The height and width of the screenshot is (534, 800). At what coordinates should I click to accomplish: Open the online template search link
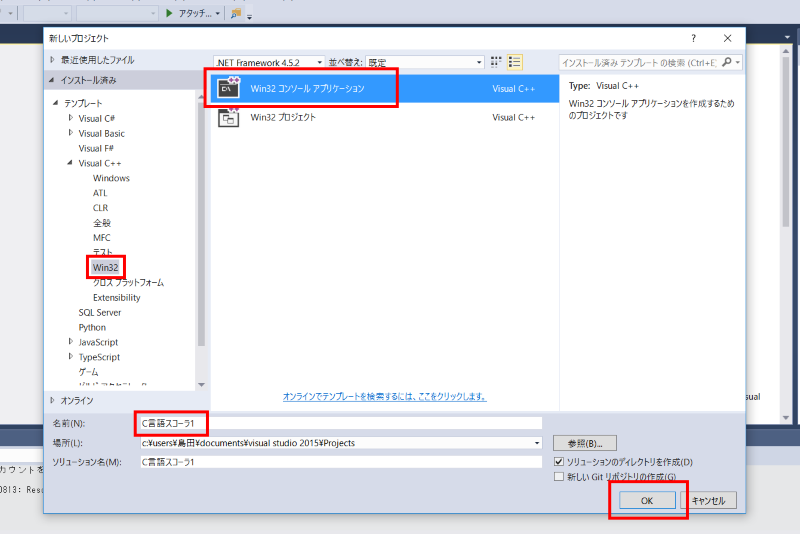384,396
